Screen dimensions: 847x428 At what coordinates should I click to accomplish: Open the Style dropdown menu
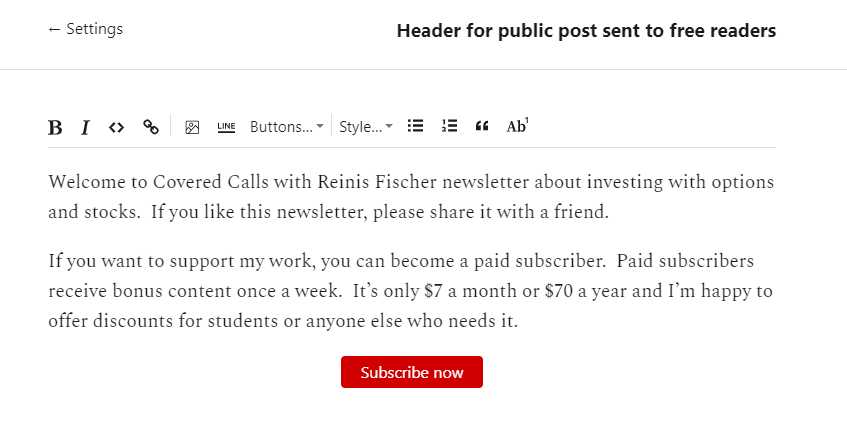tap(366, 127)
